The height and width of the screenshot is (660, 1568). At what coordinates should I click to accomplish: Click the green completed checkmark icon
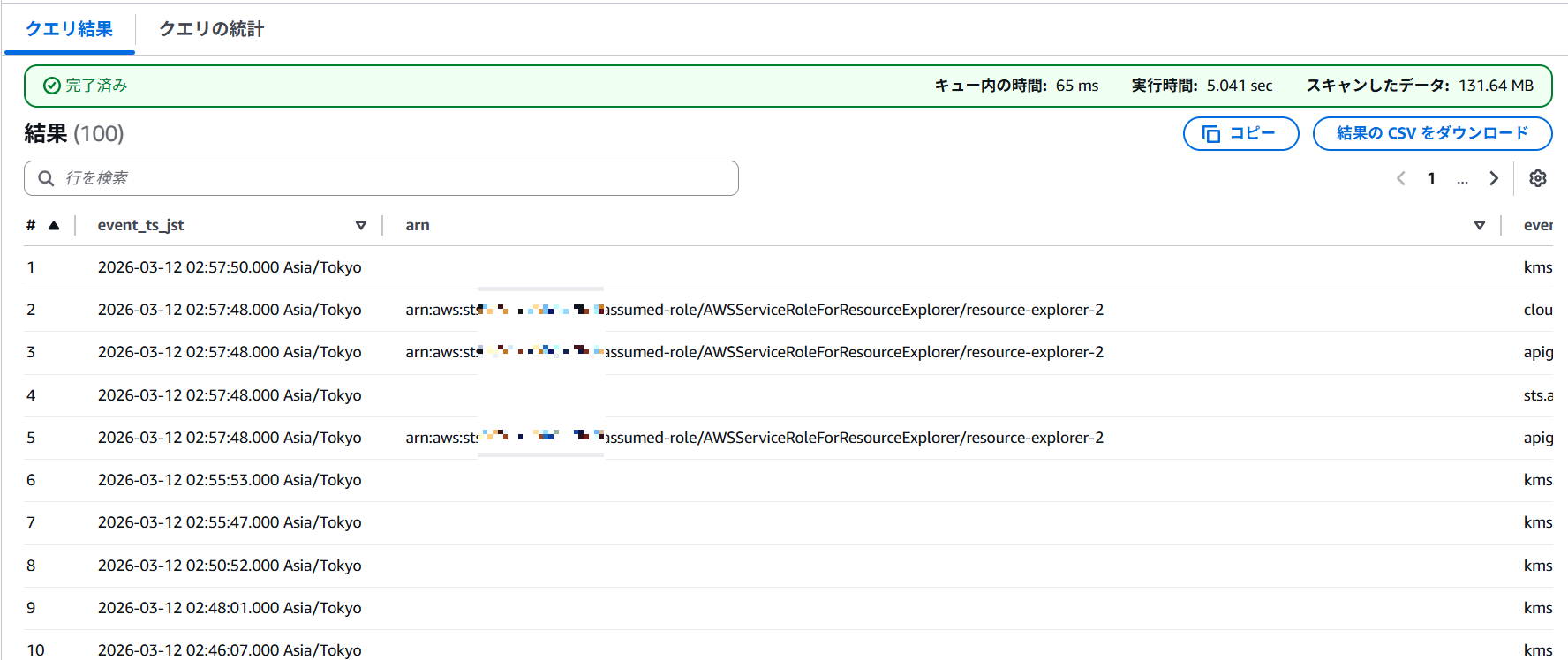click(52, 86)
